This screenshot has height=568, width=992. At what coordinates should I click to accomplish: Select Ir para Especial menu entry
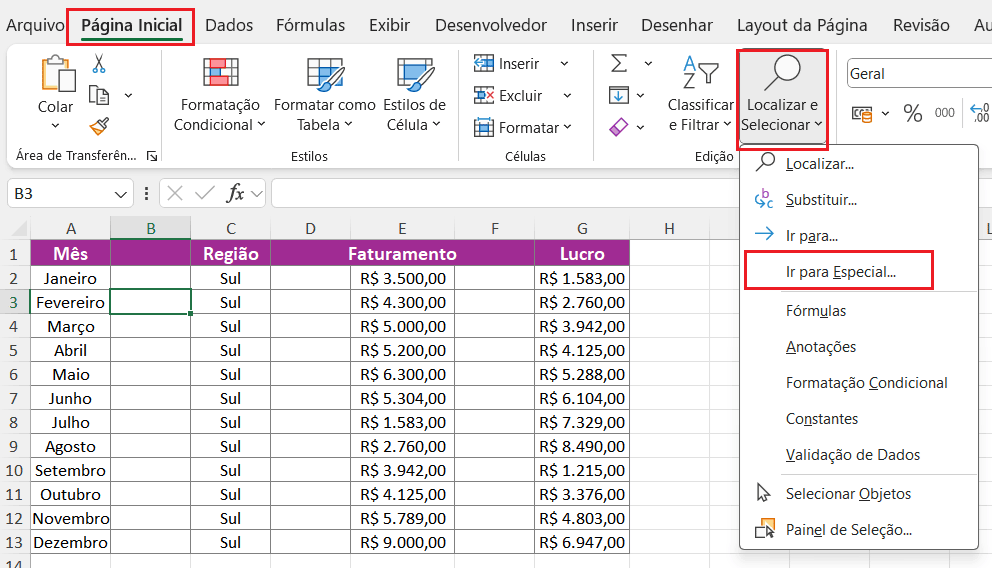point(840,271)
